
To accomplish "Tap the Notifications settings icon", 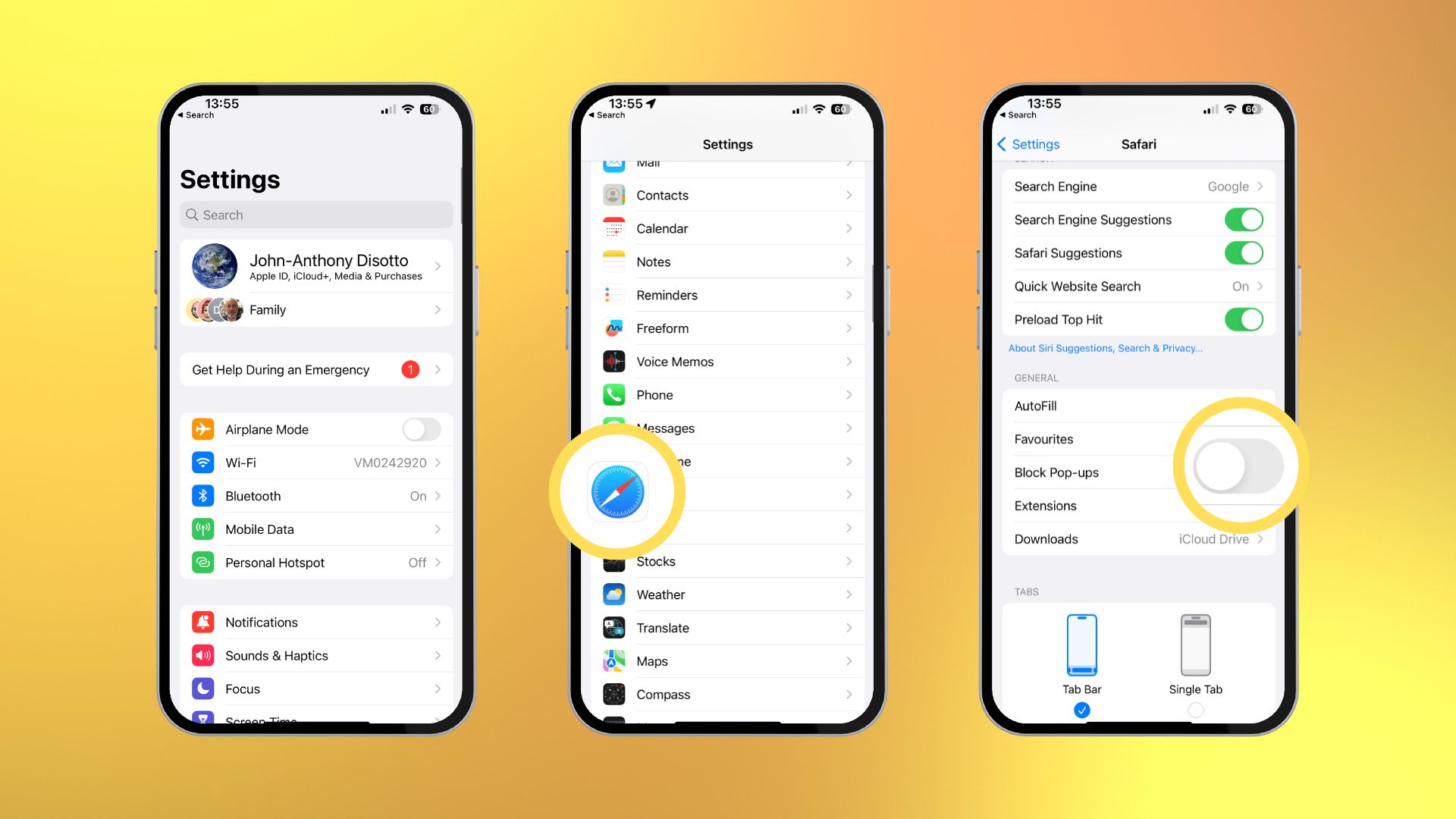I will click(205, 622).
